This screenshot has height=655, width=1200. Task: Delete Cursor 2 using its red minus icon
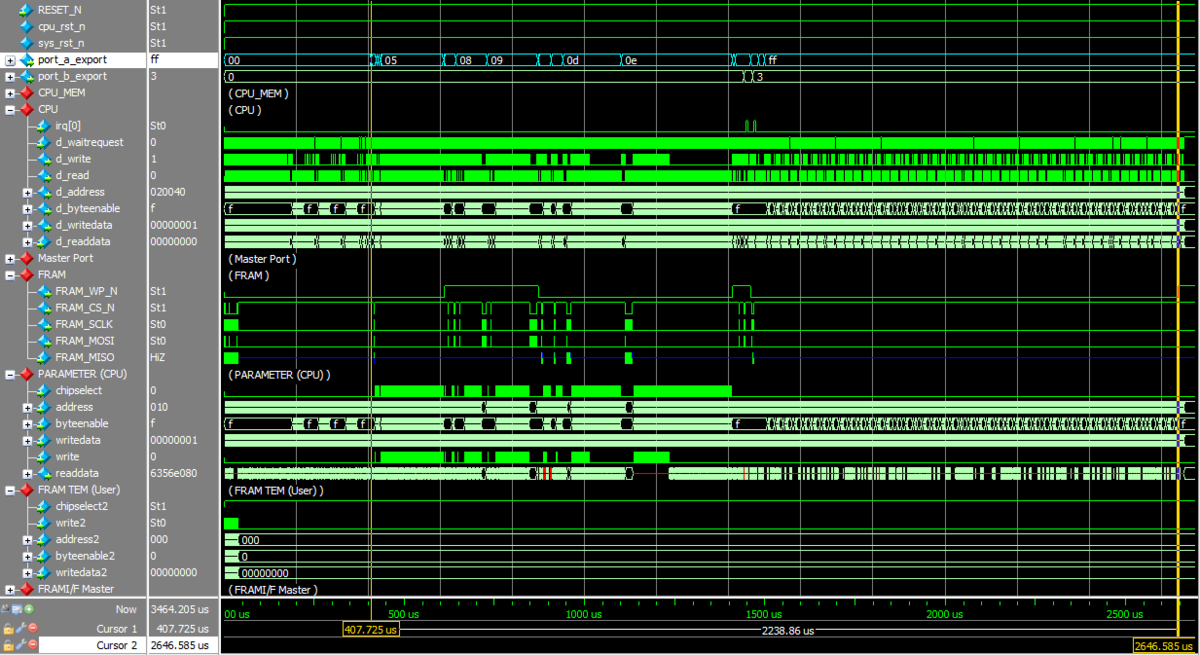[32, 645]
